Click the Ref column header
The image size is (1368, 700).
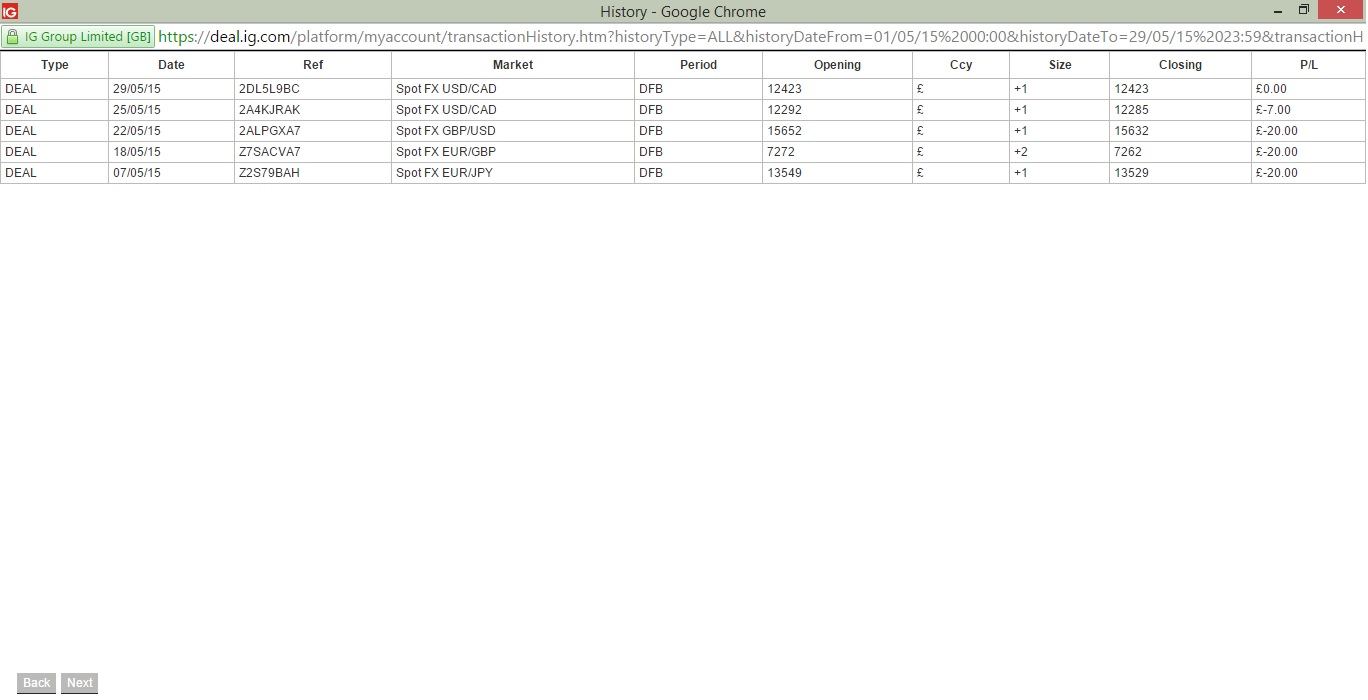[x=313, y=65]
